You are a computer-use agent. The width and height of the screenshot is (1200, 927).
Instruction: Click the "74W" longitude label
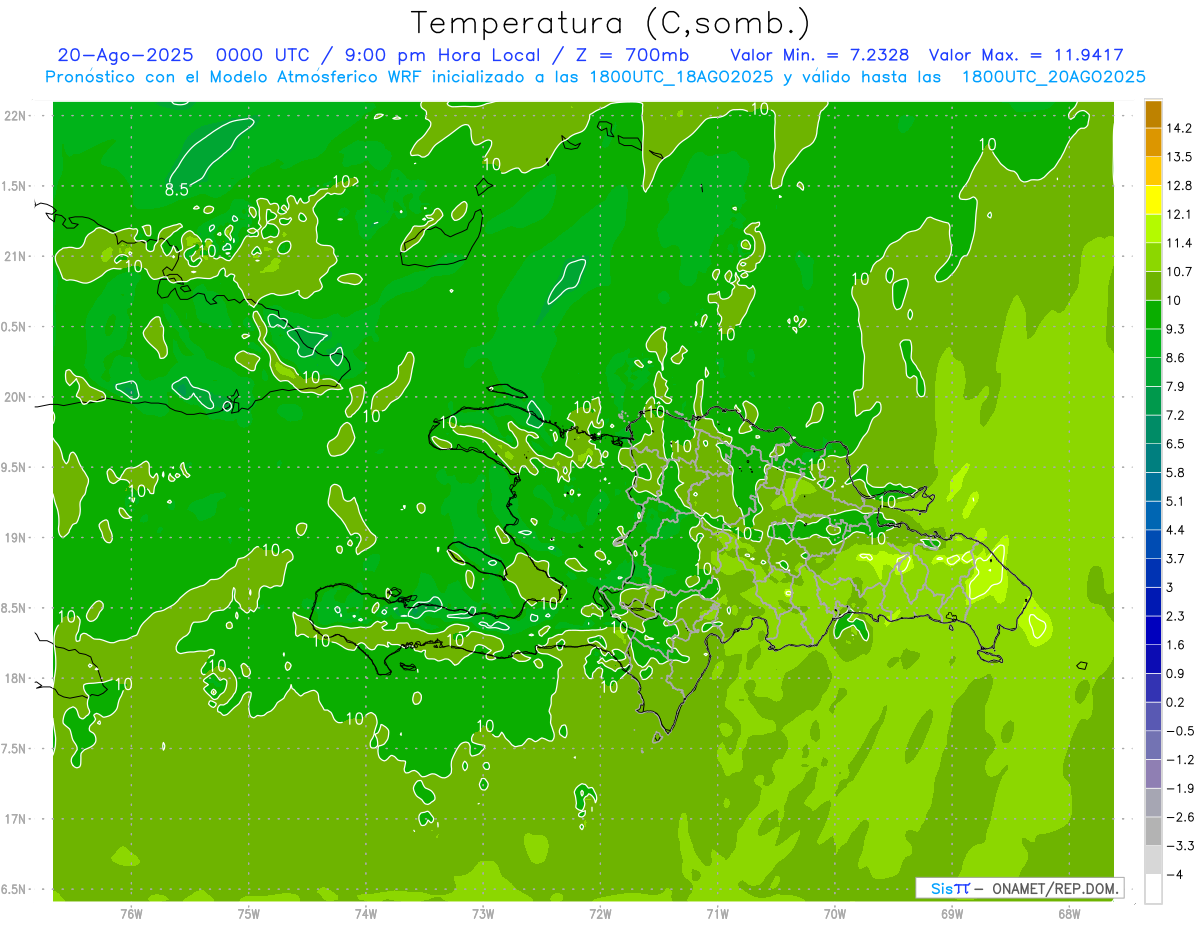pos(365,913)
